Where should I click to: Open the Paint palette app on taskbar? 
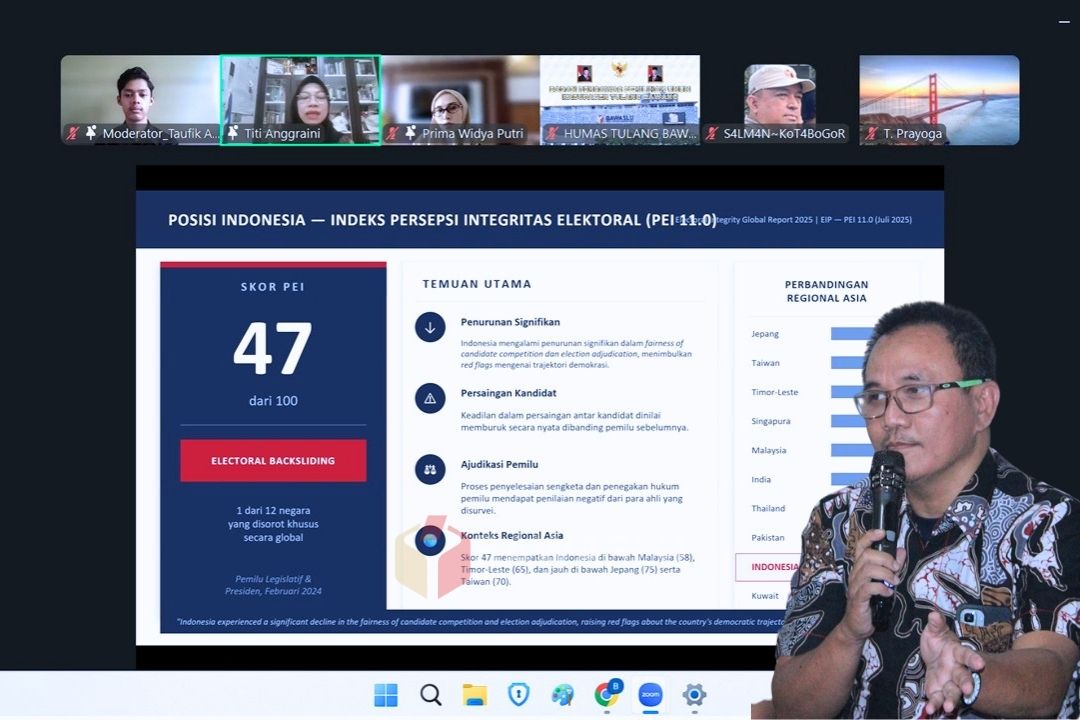[563, 695]
